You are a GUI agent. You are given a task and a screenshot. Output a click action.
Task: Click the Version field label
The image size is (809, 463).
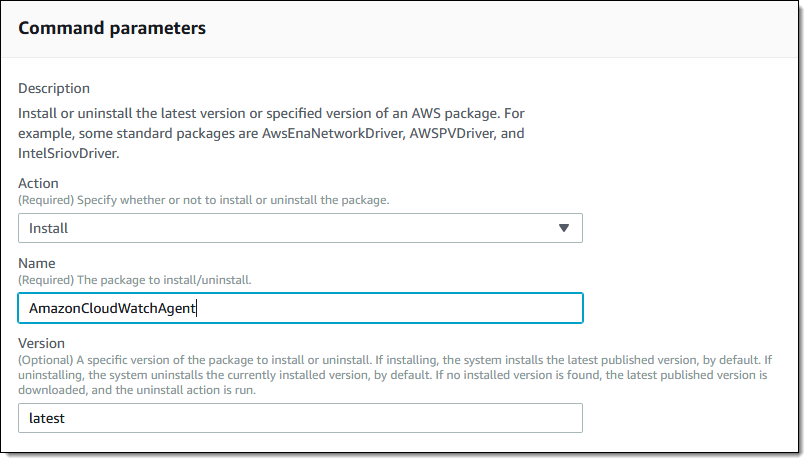(42, 342)
